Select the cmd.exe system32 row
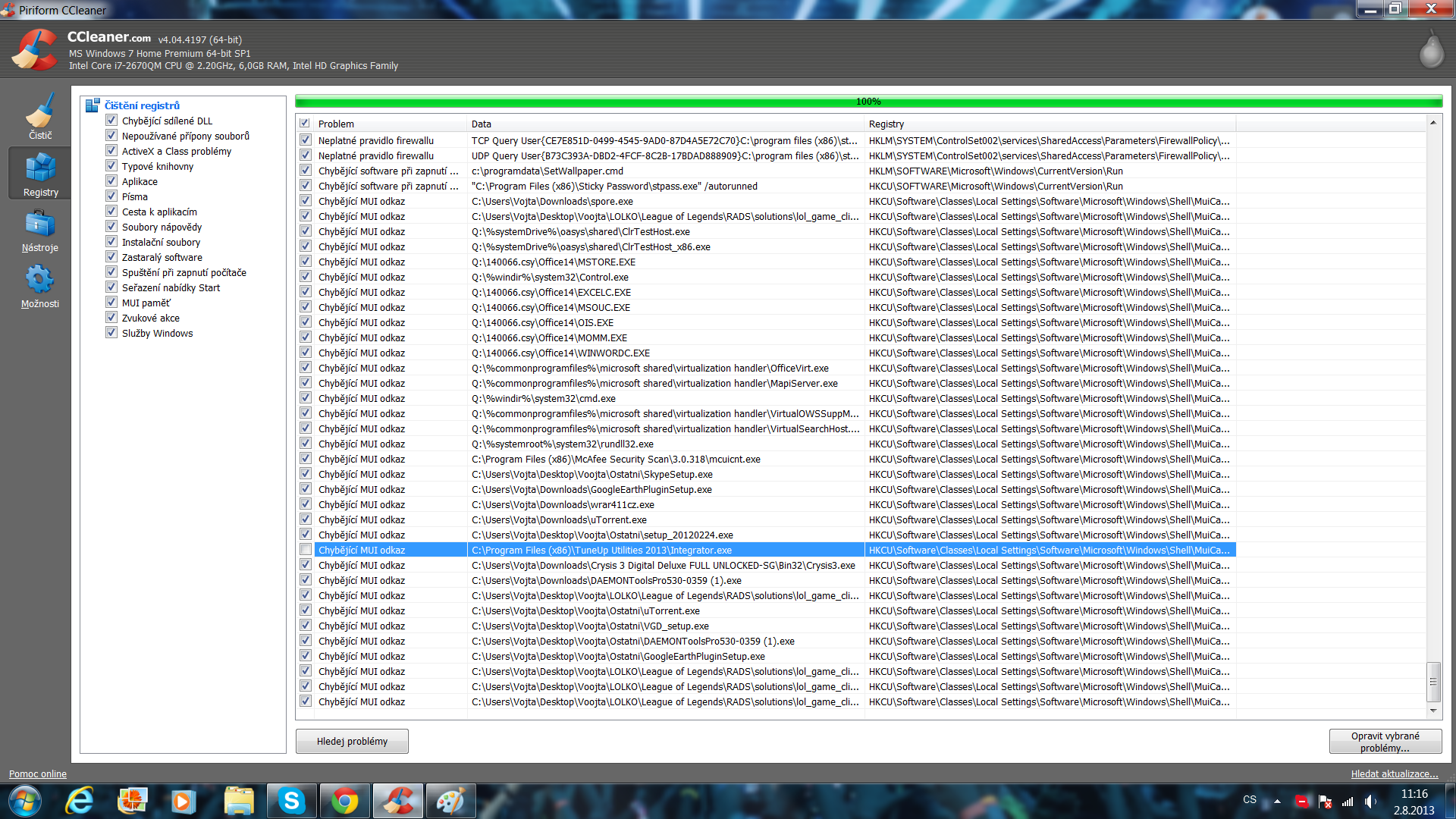This screenshot has width=1456, height=819. coord(766,398)
